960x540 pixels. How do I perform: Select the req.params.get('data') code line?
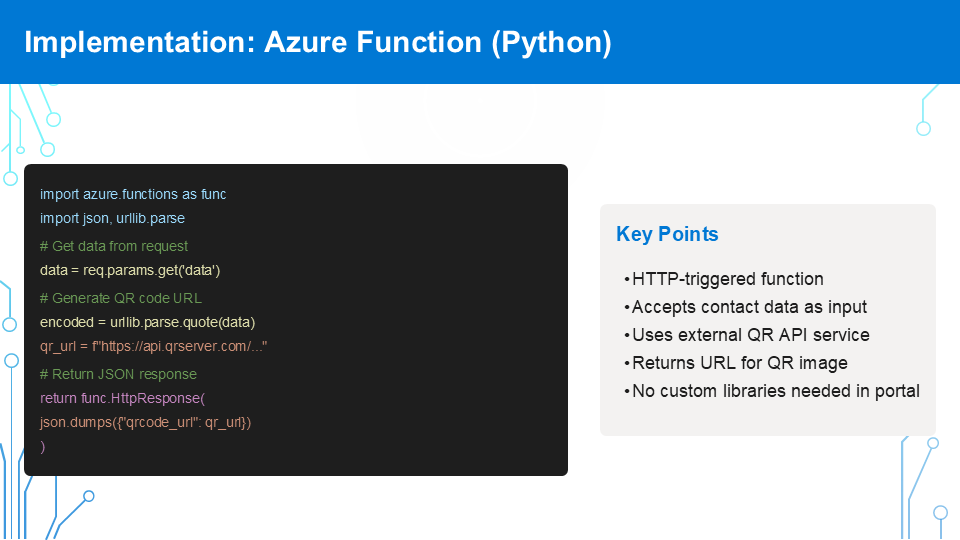(x=130, y=270)
